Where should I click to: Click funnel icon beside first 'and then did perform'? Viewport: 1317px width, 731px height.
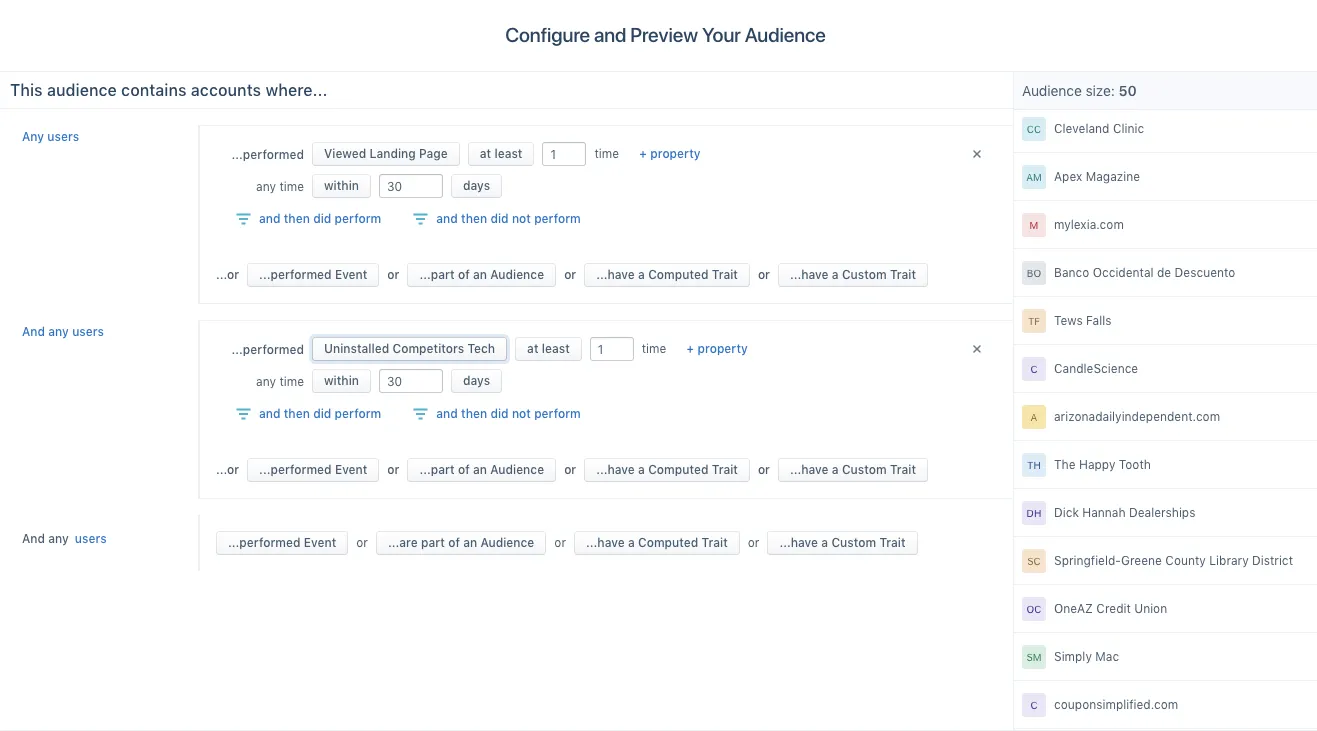[243, 219]
